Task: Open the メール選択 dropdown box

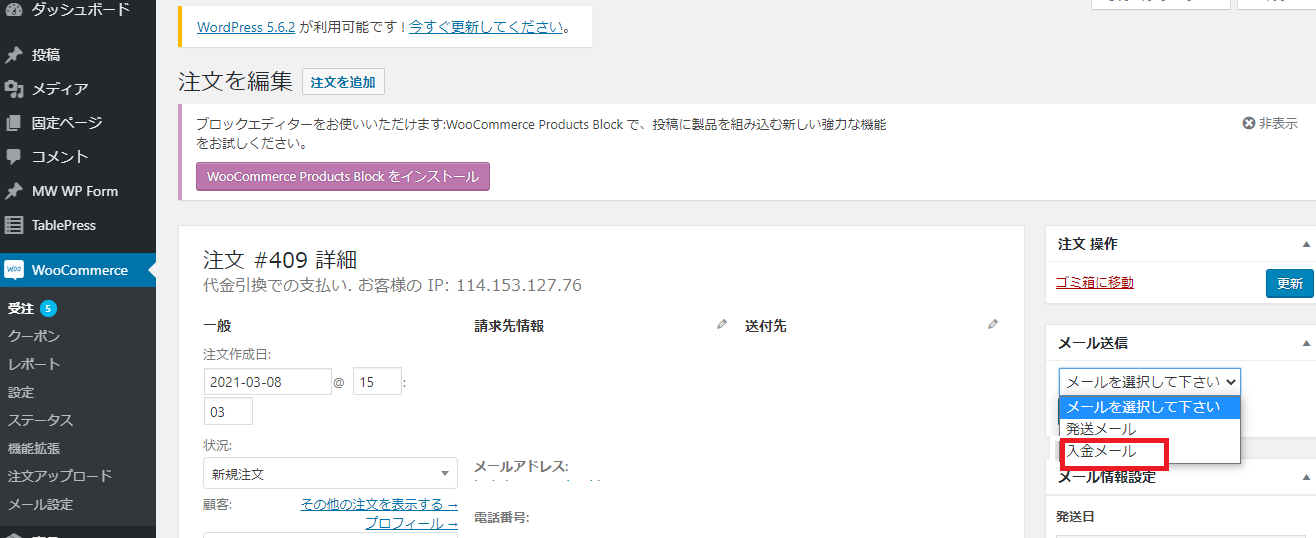Action: (x=1149, y=382)
